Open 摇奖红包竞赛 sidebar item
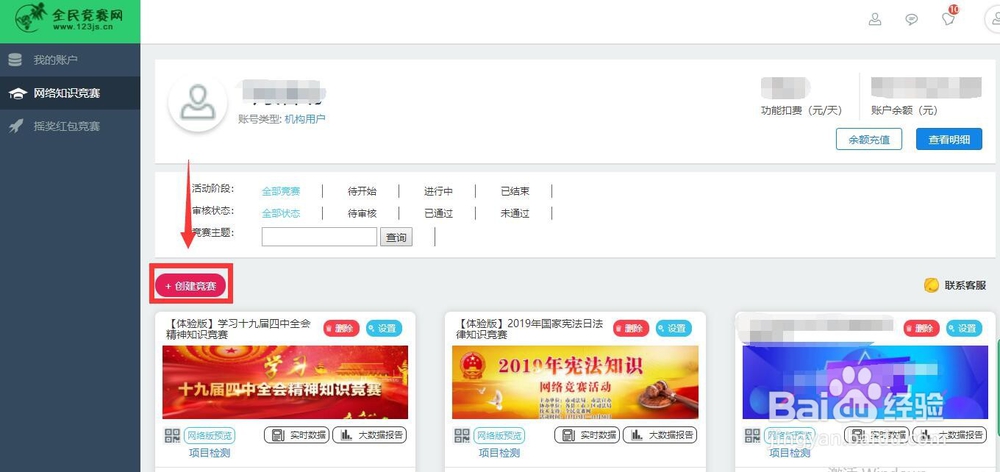1000x472 pixels. click(67, 126)
